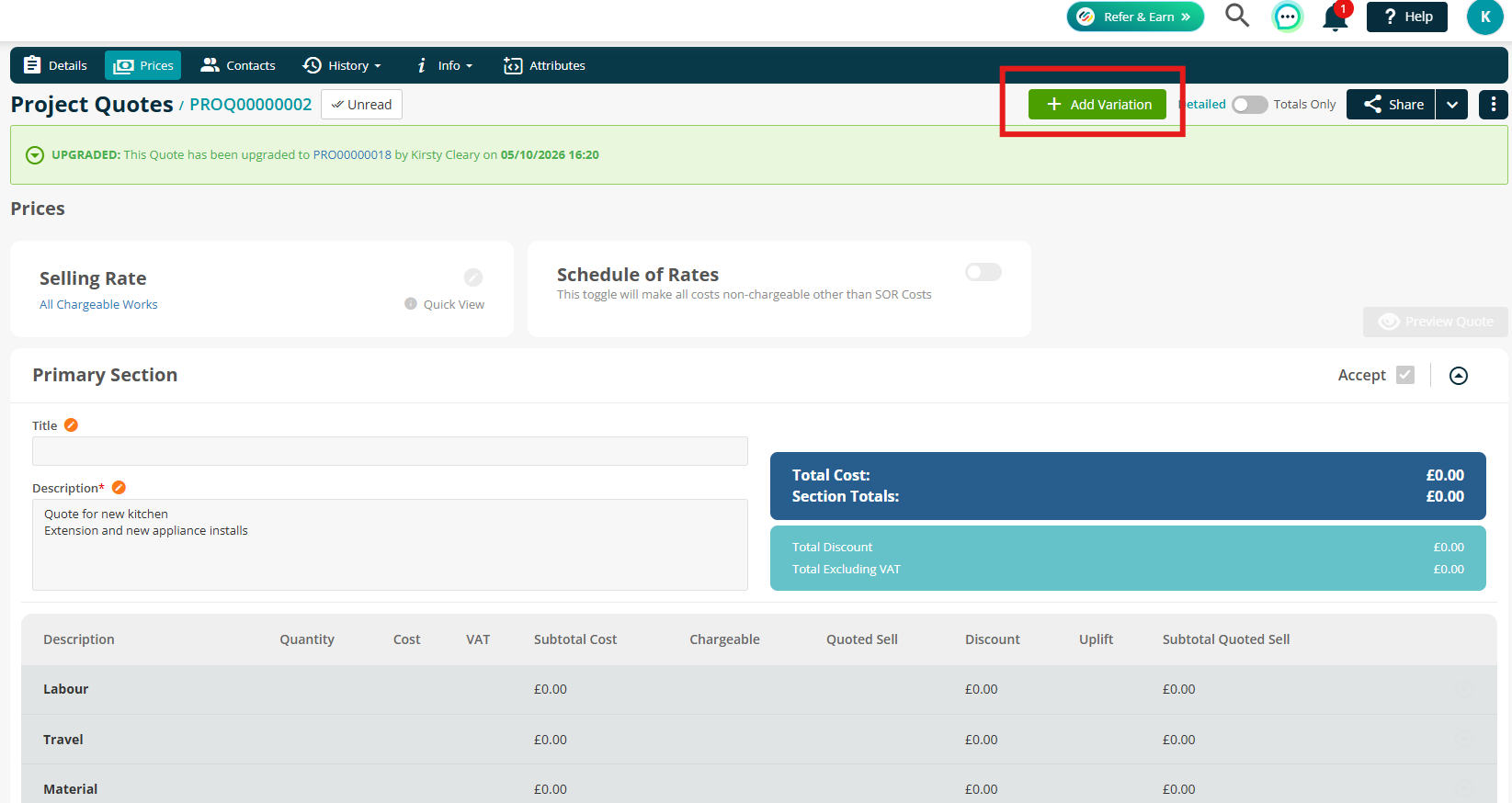This screenshot has height=803, width=1512.
Task: Enable the Schedule of Rates toggle
Action: 983,272
